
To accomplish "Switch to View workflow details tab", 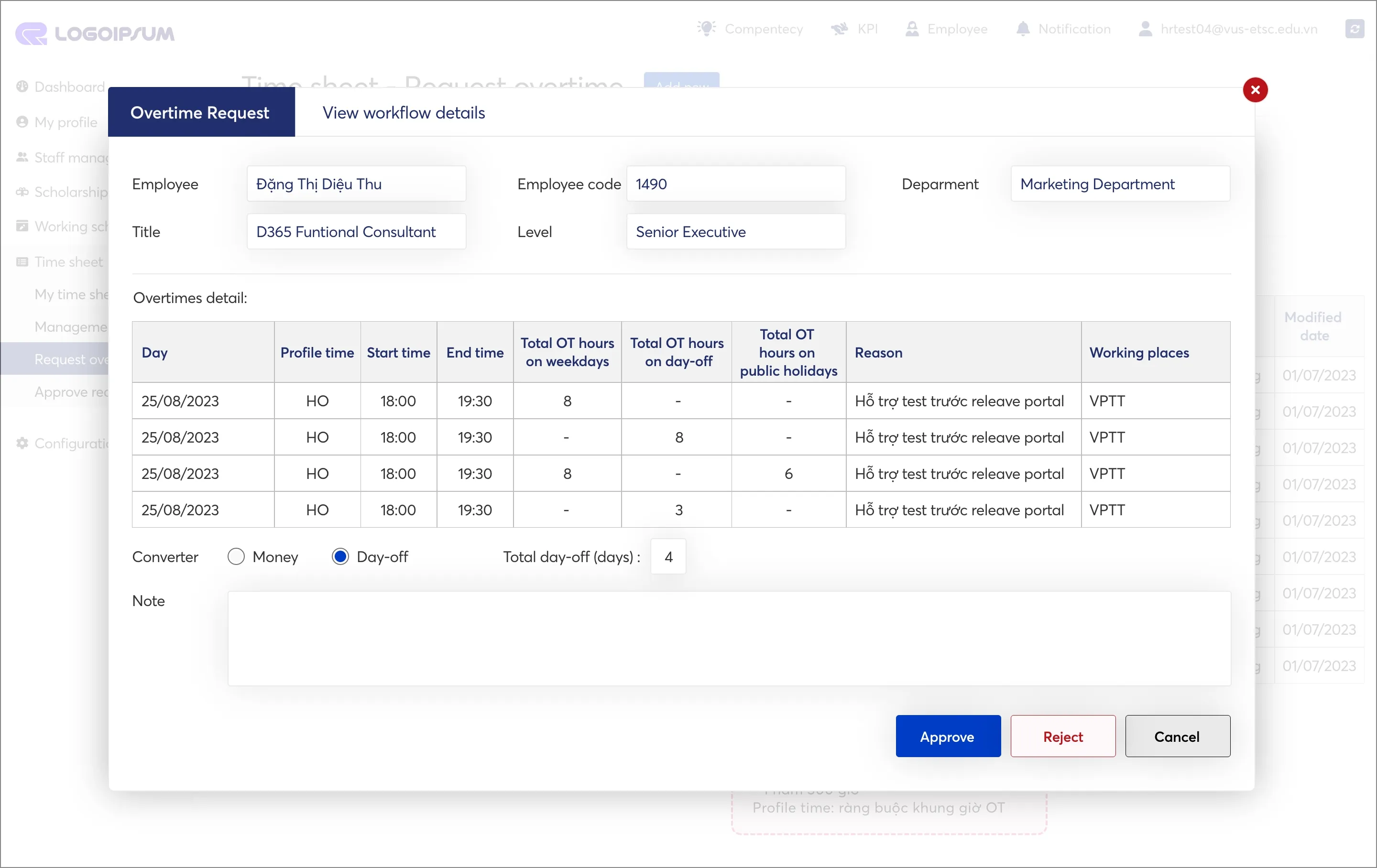I will coord(403,113).
